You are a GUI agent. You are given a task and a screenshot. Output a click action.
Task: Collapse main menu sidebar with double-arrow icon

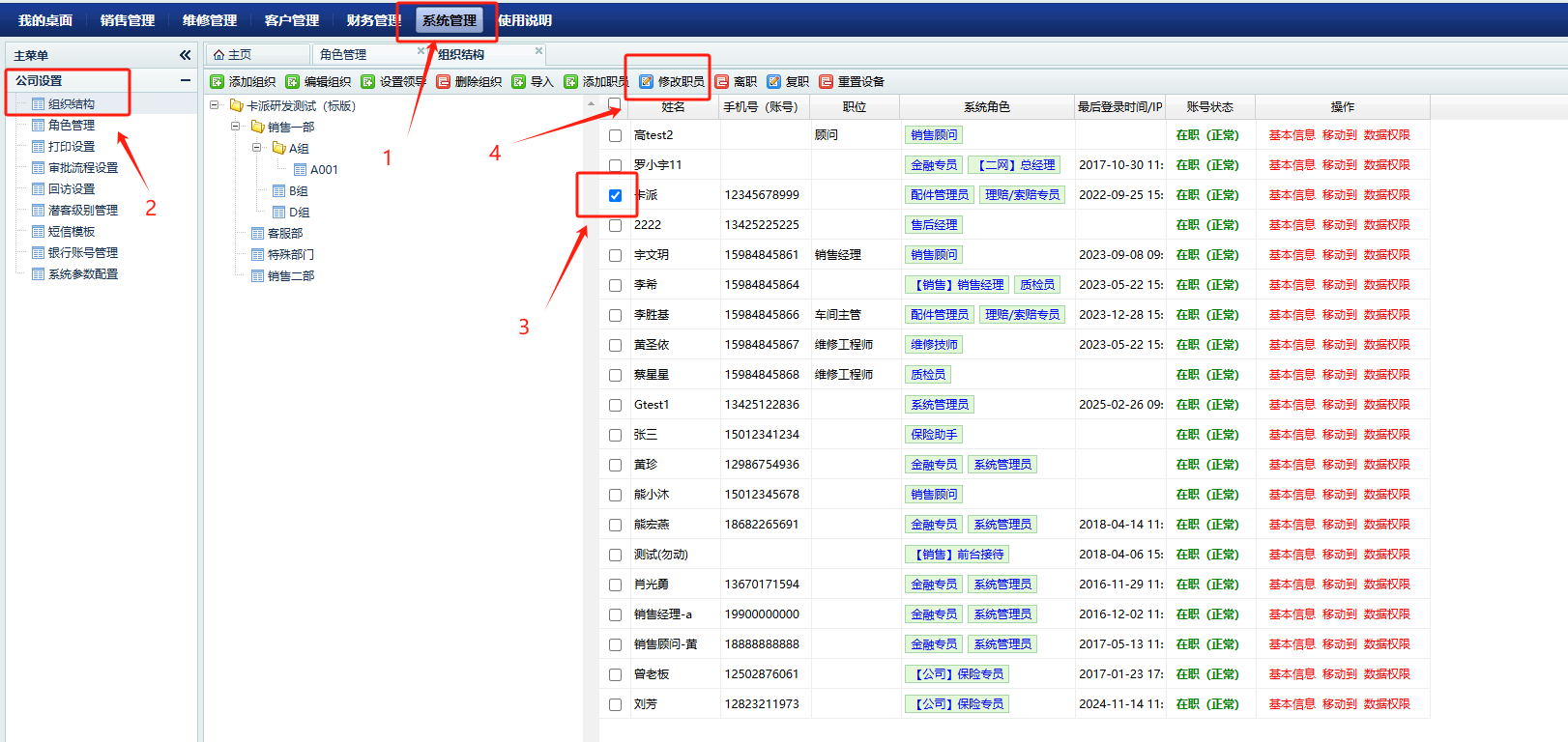(x=185, y=56)
